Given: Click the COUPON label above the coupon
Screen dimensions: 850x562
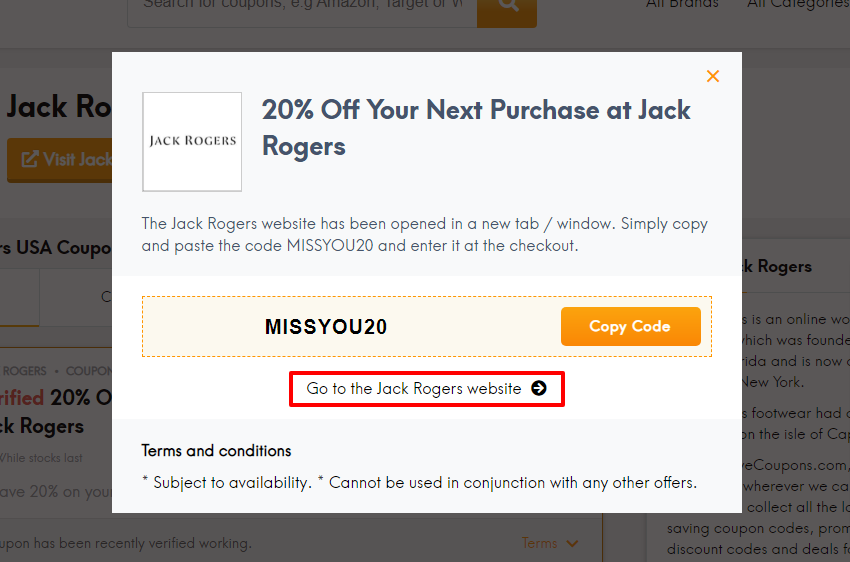Looking at the screenshot, I should pos(89,371).
